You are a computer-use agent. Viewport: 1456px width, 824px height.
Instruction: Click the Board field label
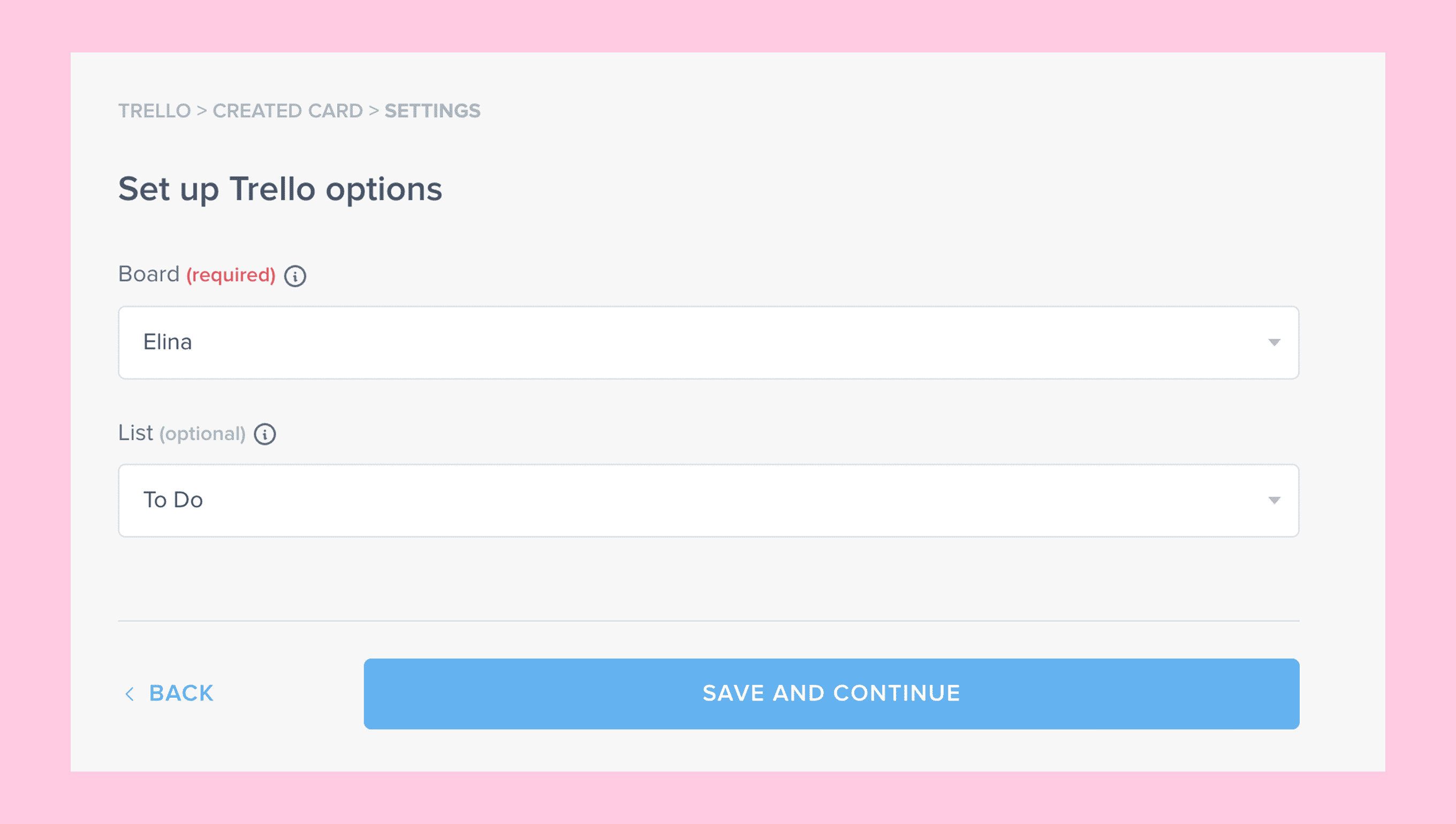[x=148, y=274]
